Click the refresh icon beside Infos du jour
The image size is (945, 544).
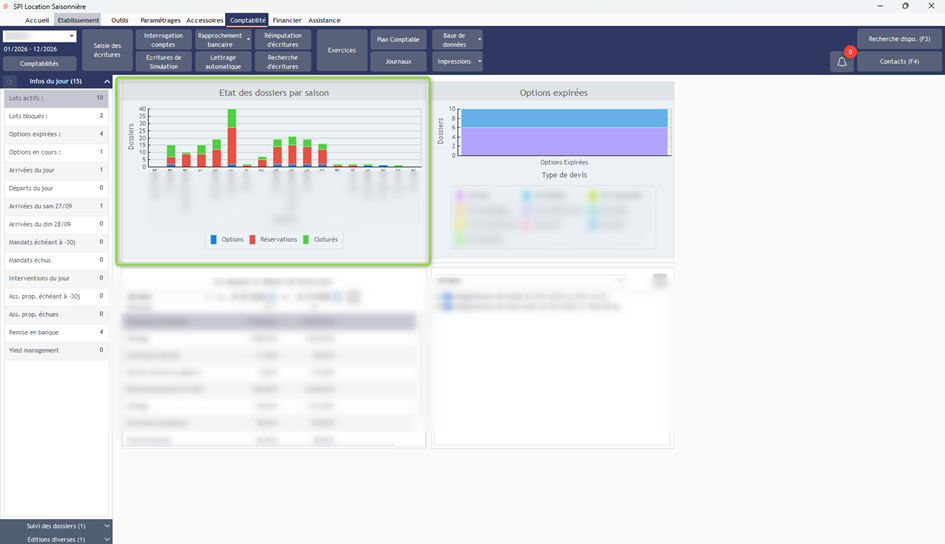point(10,81)
